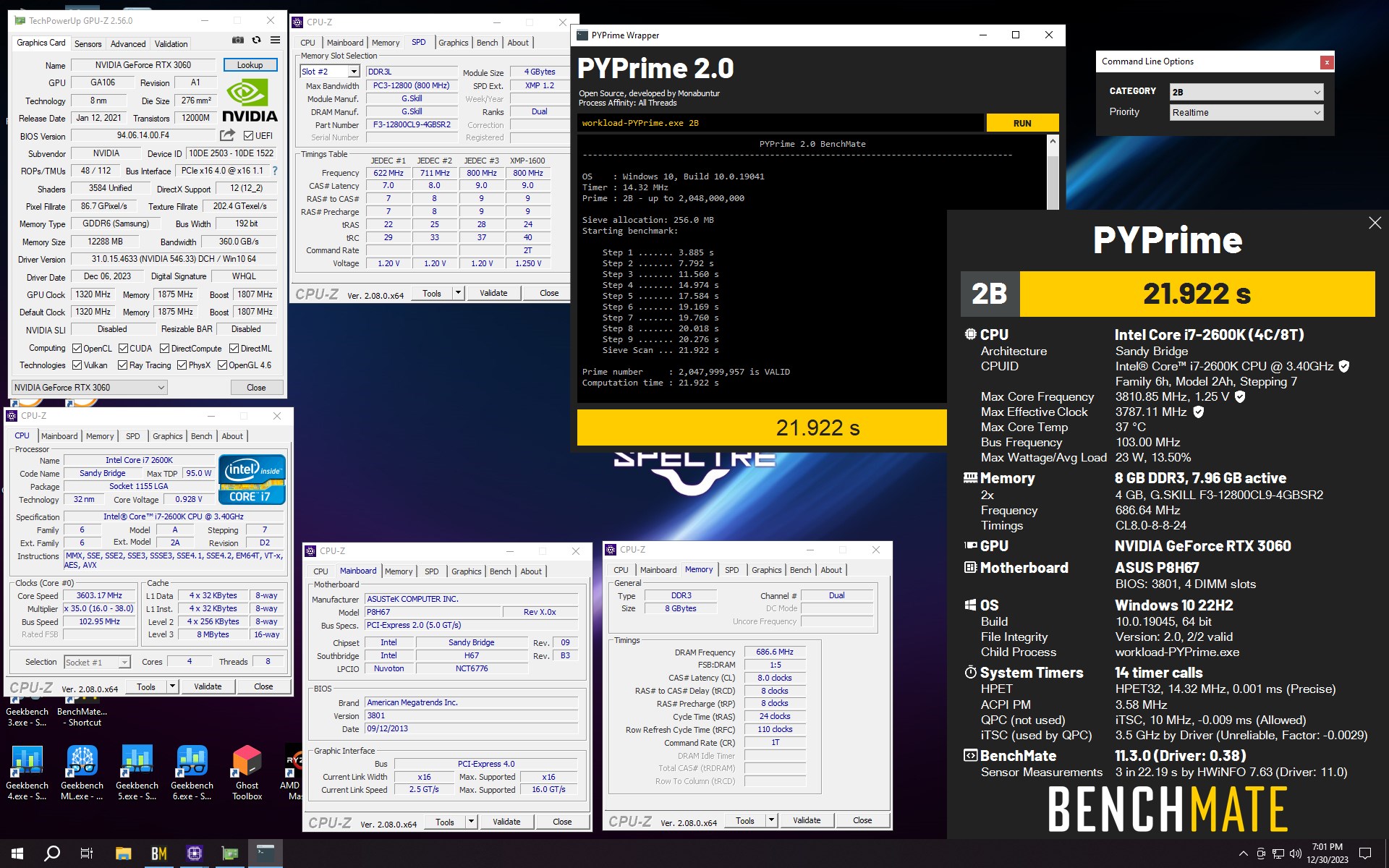Open Graphics tab in CPU-Z SPD window
Screen dimensions: 1389x868
pos(454,43)
